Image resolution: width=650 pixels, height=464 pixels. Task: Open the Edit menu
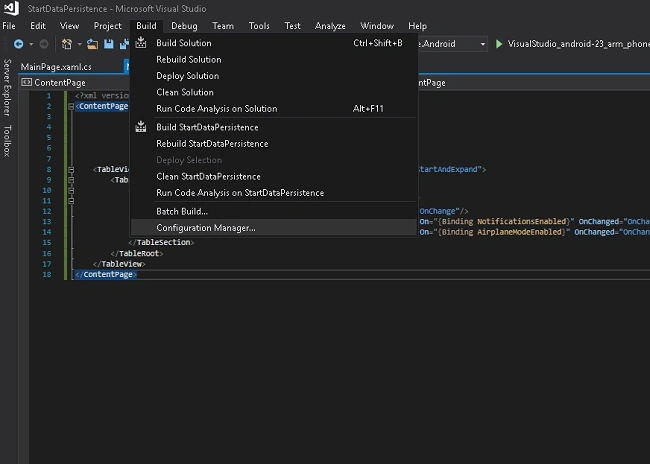(38, 26)
